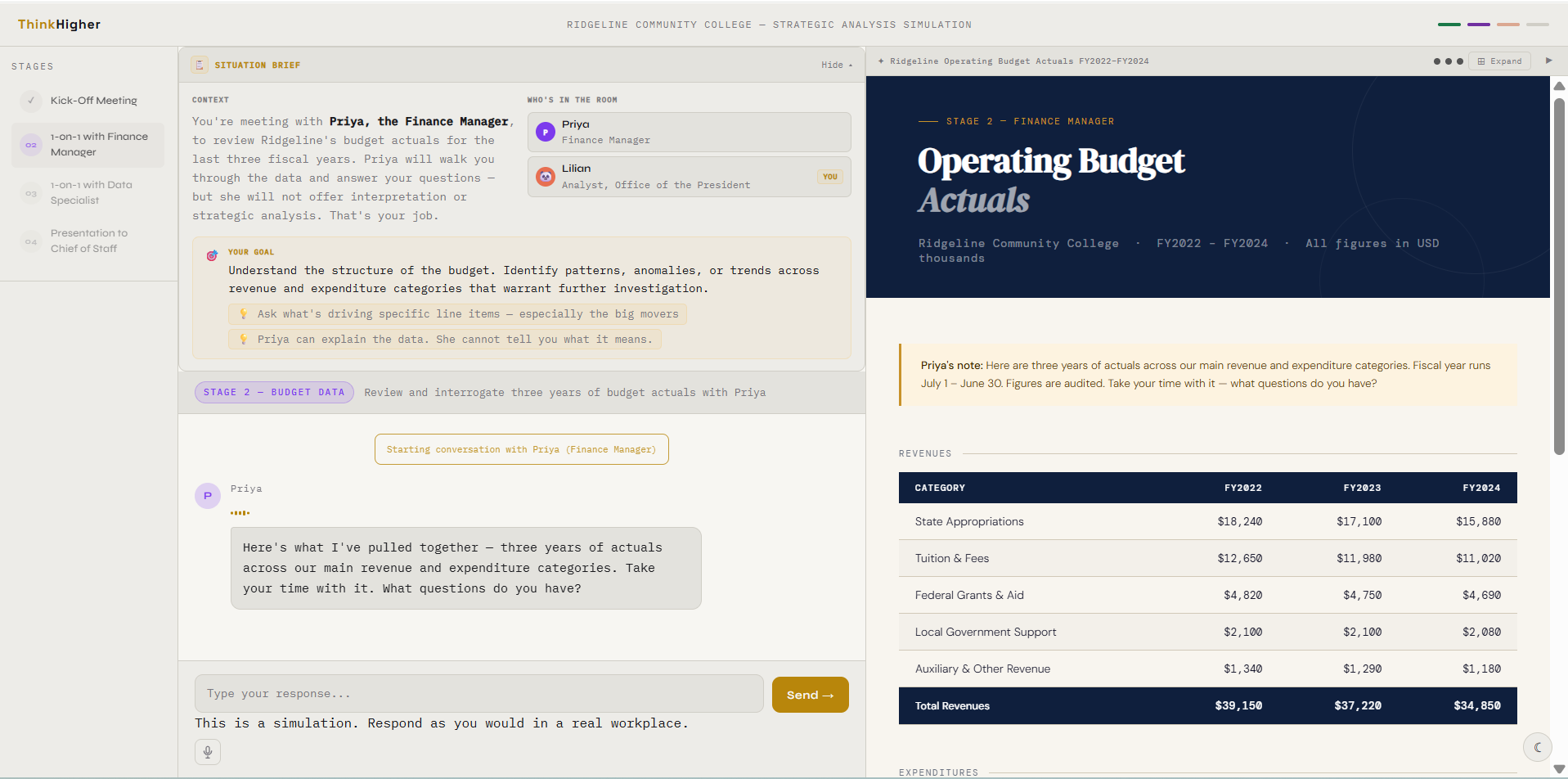Click the Situation Brief document icon
The image size is (1568, 779).
pos(200,65)
